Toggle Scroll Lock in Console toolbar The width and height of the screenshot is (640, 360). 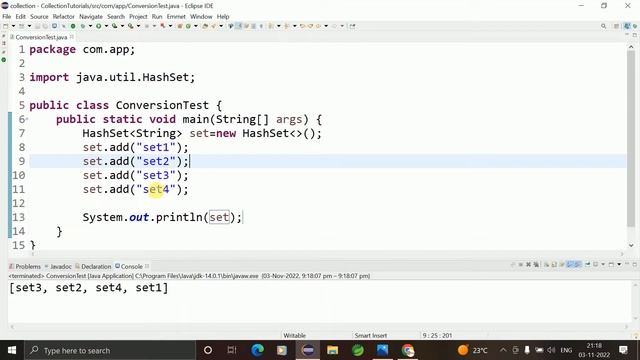pyautogui.click(x=553, y=264)
